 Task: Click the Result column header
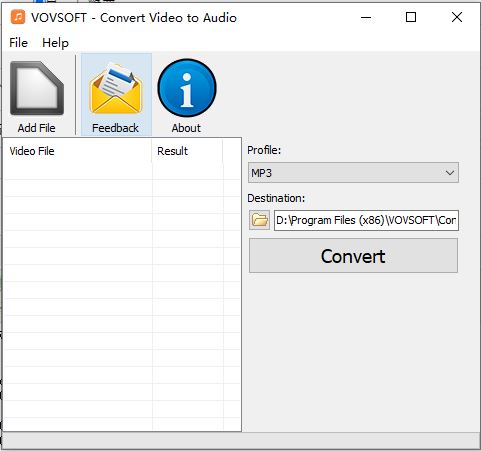tap(187, 151)
